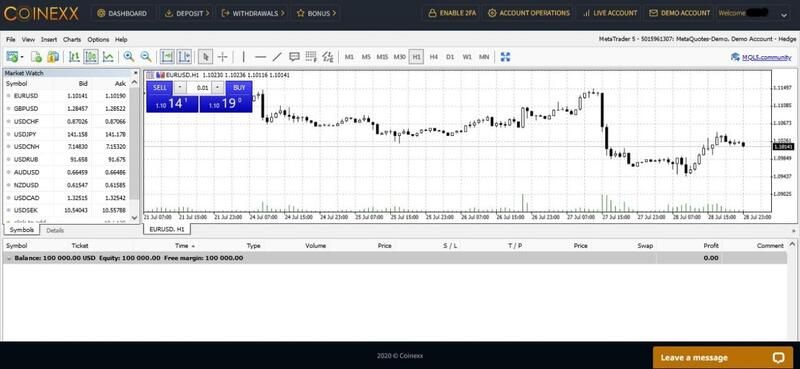Expand the Withdrawals menu
Image resolution: width=800 pixels, height=369 pixels.
click(x=253, y=13)
